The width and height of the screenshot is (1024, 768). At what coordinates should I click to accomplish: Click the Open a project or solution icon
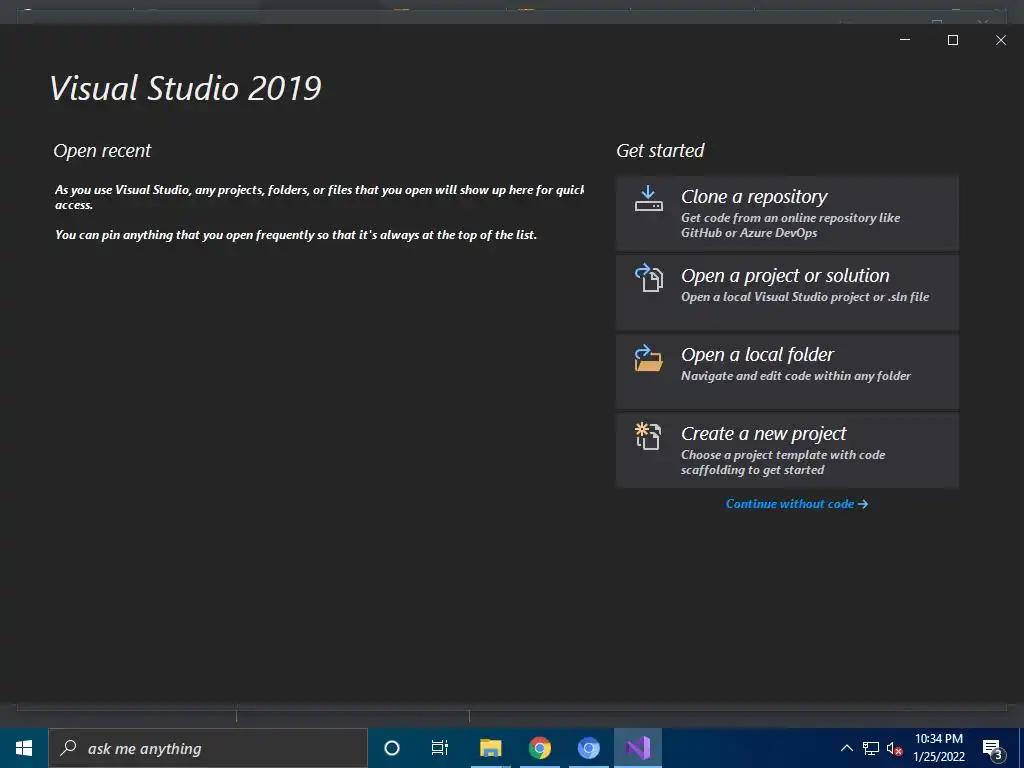click(648, 278)
